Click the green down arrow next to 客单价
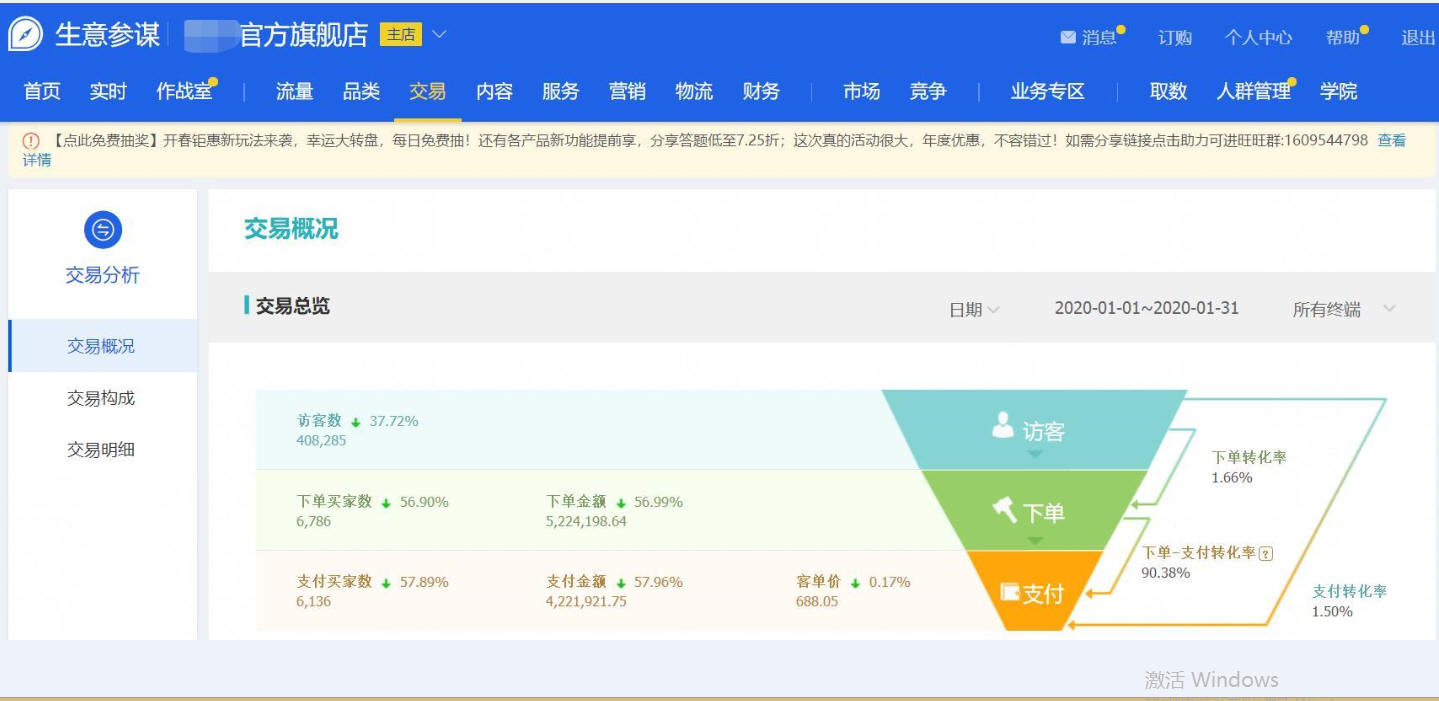The width and height of the screenshot is (1439, 701). tap(855, 583)
